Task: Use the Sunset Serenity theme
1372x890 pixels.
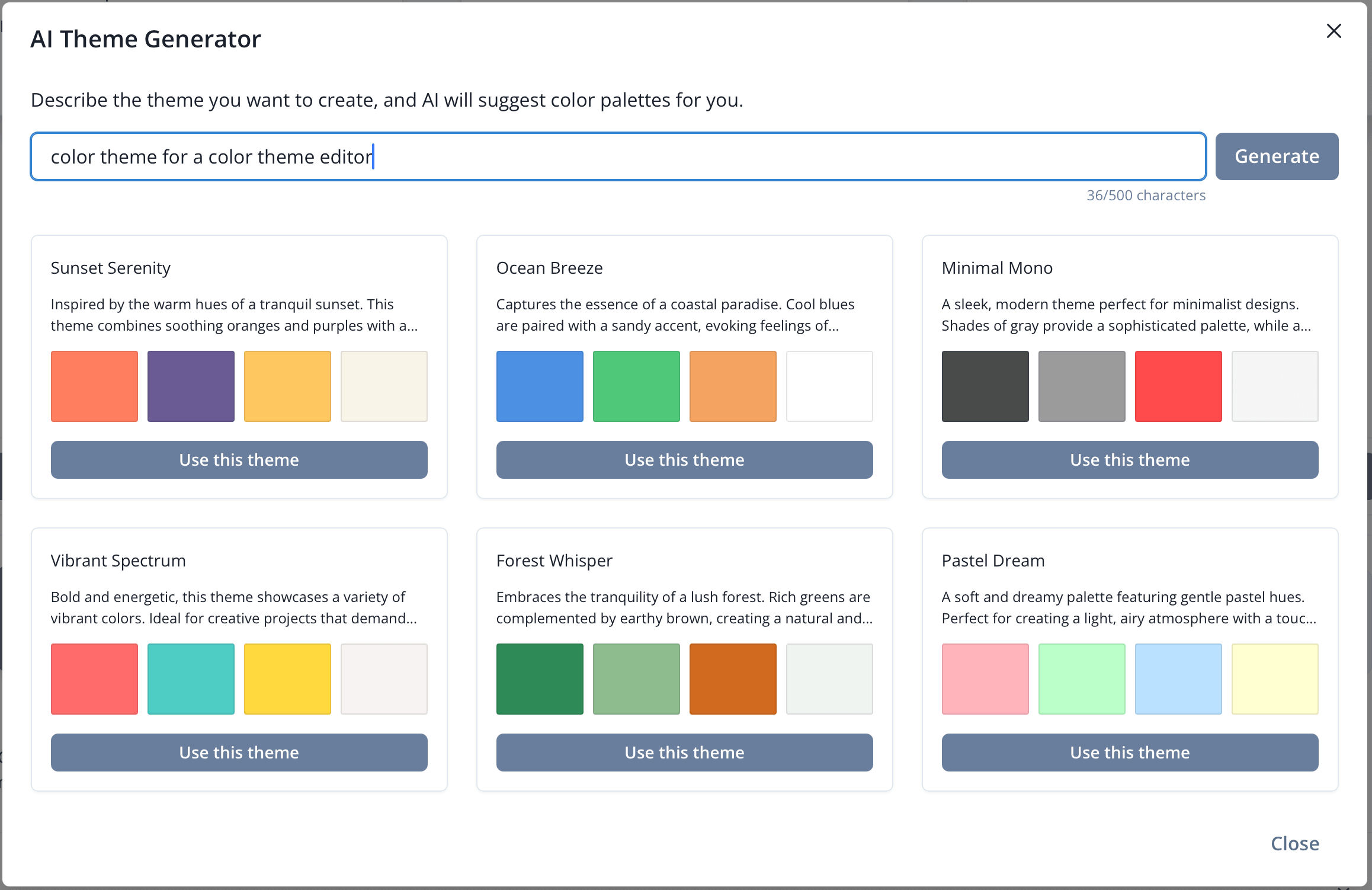Action: [239, 460]
